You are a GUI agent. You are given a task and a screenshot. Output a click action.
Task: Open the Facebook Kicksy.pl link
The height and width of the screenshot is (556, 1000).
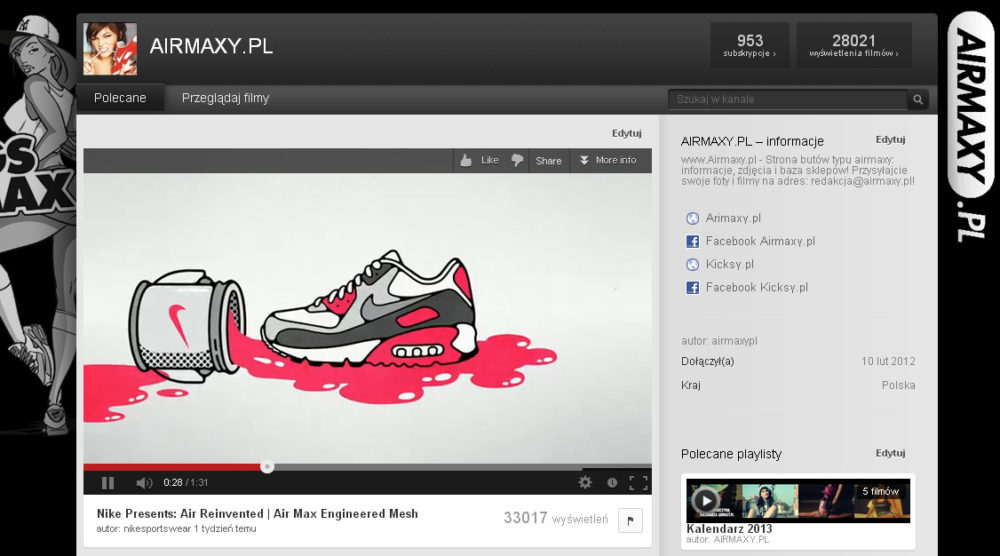click(x=756, y=288)
